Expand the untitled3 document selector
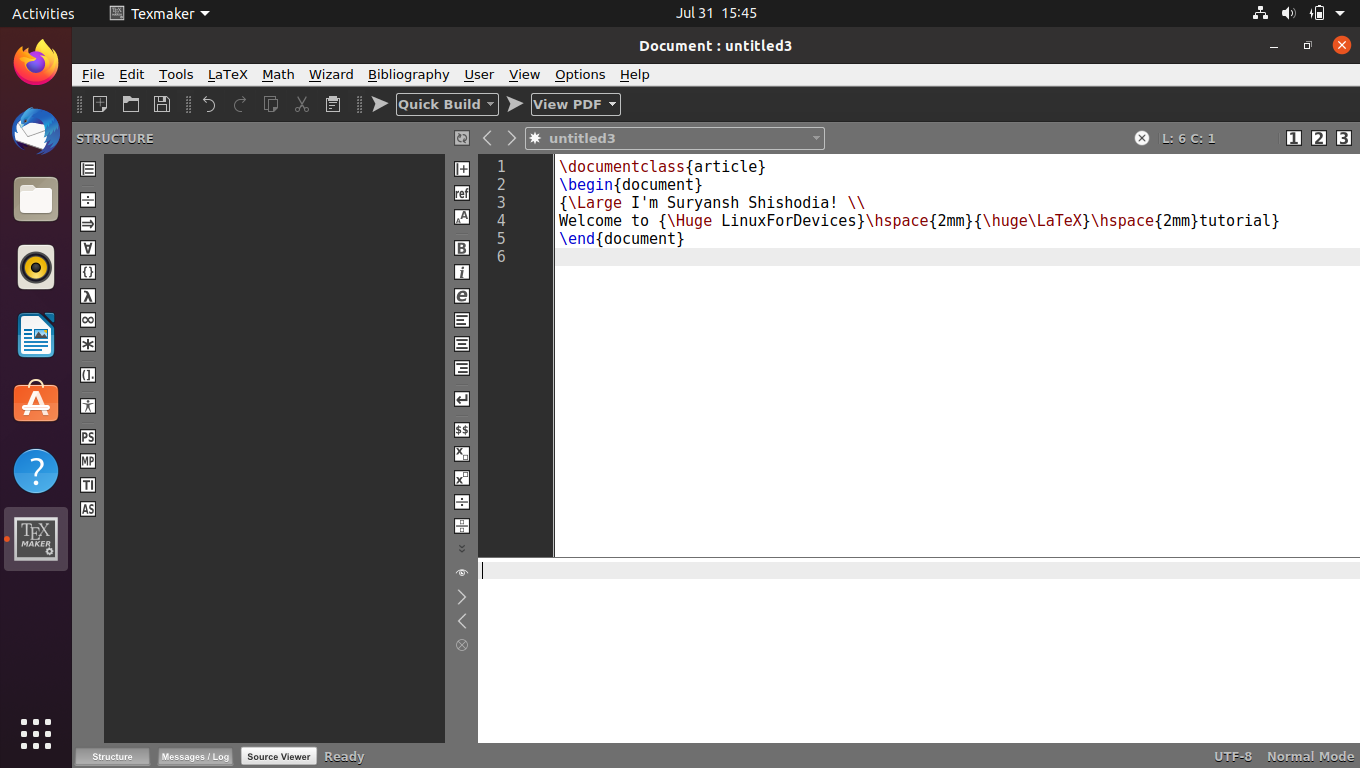1360x768 pixels. tap(817, 138)
